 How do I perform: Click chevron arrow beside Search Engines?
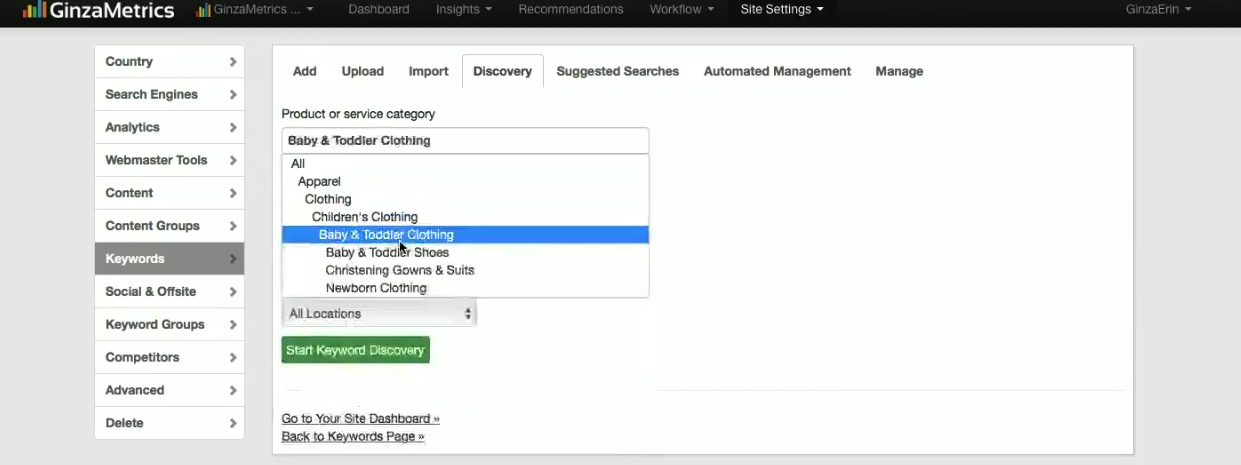coord(232,95)
